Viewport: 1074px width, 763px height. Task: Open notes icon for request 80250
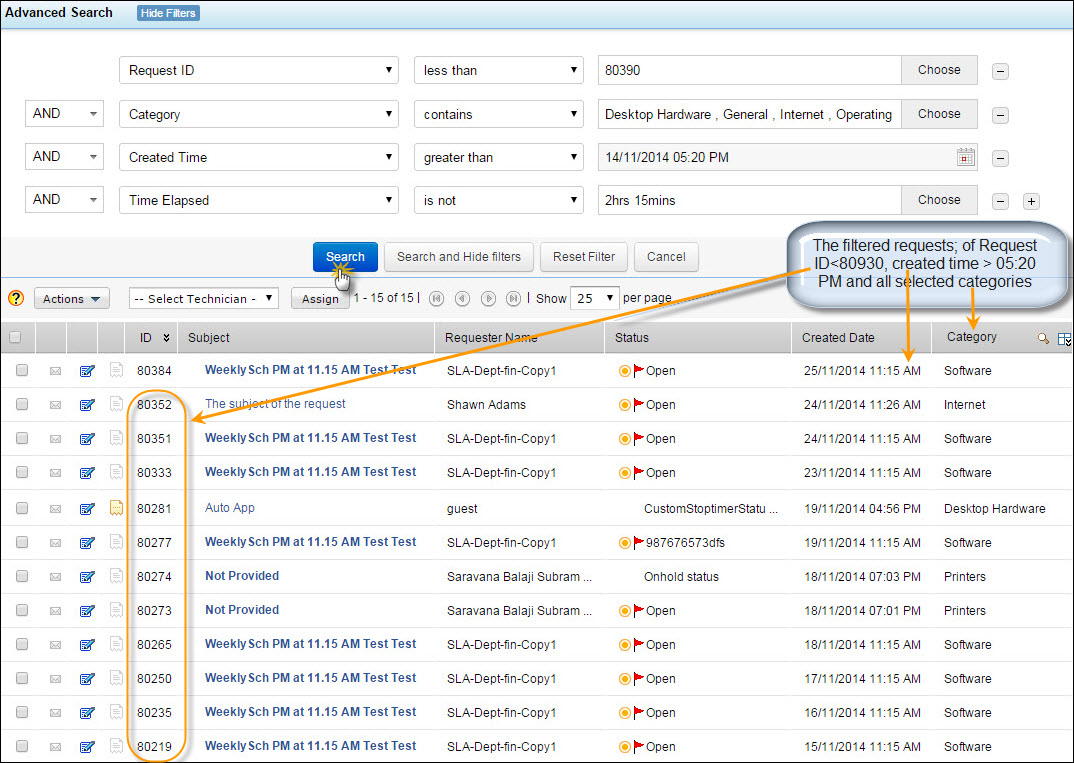(x=116, y=678)
